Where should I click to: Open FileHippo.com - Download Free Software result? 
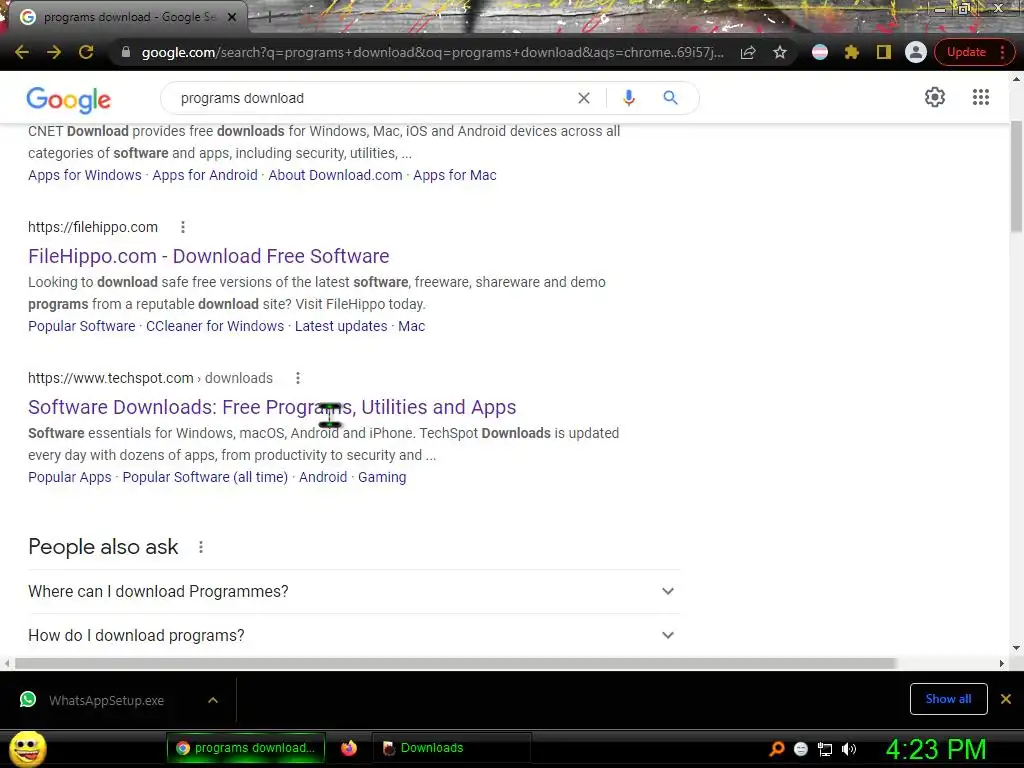[x=208, y=256]
